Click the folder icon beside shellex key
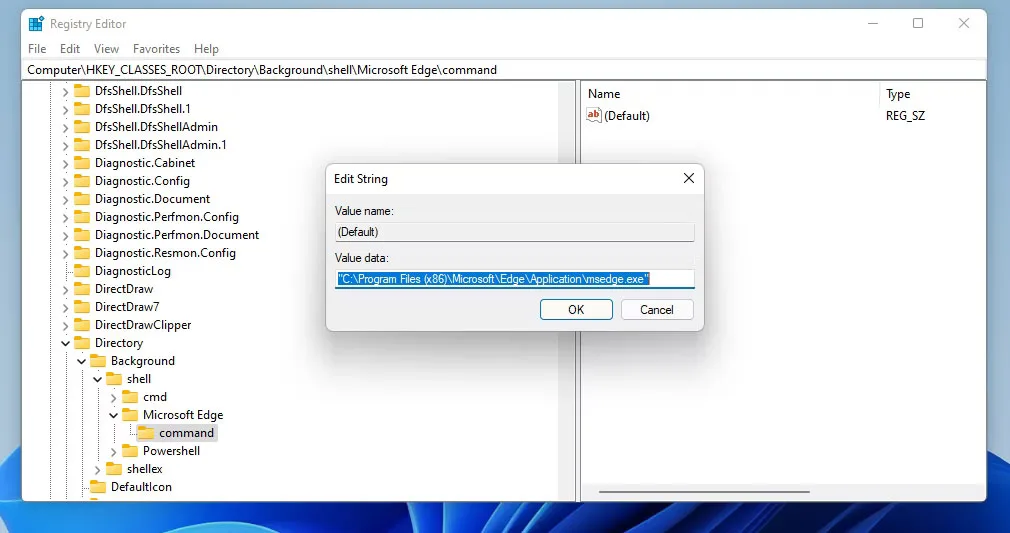This screenshot has height=533, width=1010. [114, 469]
